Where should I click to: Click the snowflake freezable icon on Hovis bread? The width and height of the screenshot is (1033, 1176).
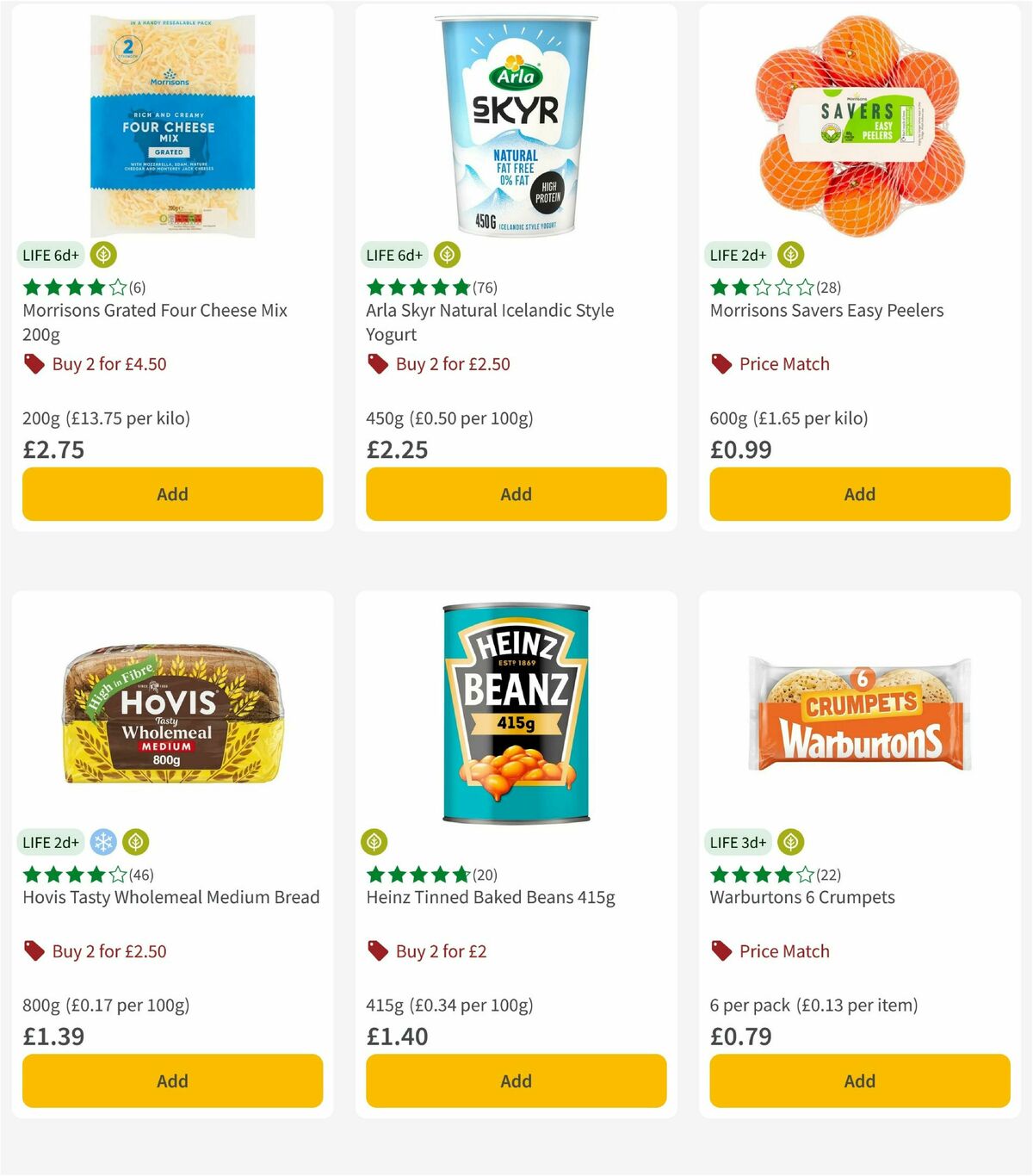pos(102,842)
